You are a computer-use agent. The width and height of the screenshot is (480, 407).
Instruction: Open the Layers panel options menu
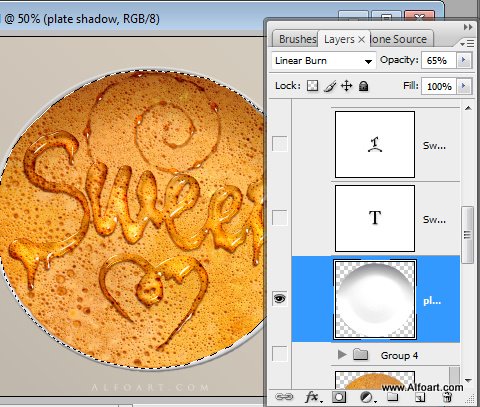coord(467,43)
